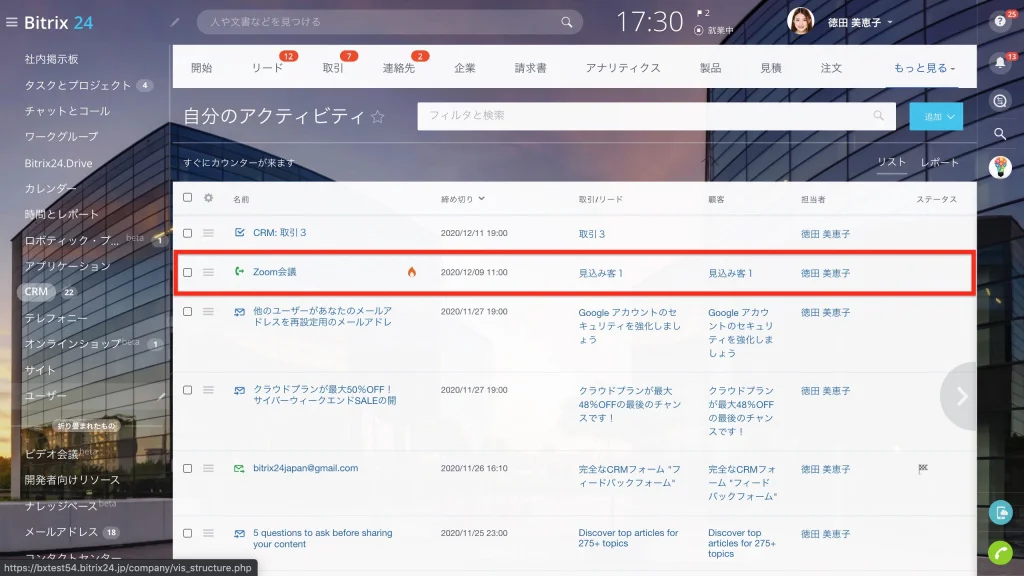Open 徳田 美恵子 user profile dropdown
1024x576 pixels.
coord(859,22)
